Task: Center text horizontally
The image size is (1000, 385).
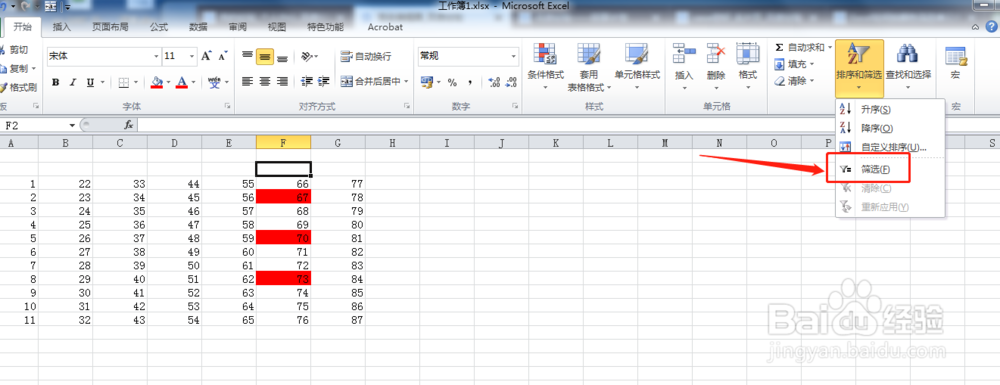Action: coord(265,82)
